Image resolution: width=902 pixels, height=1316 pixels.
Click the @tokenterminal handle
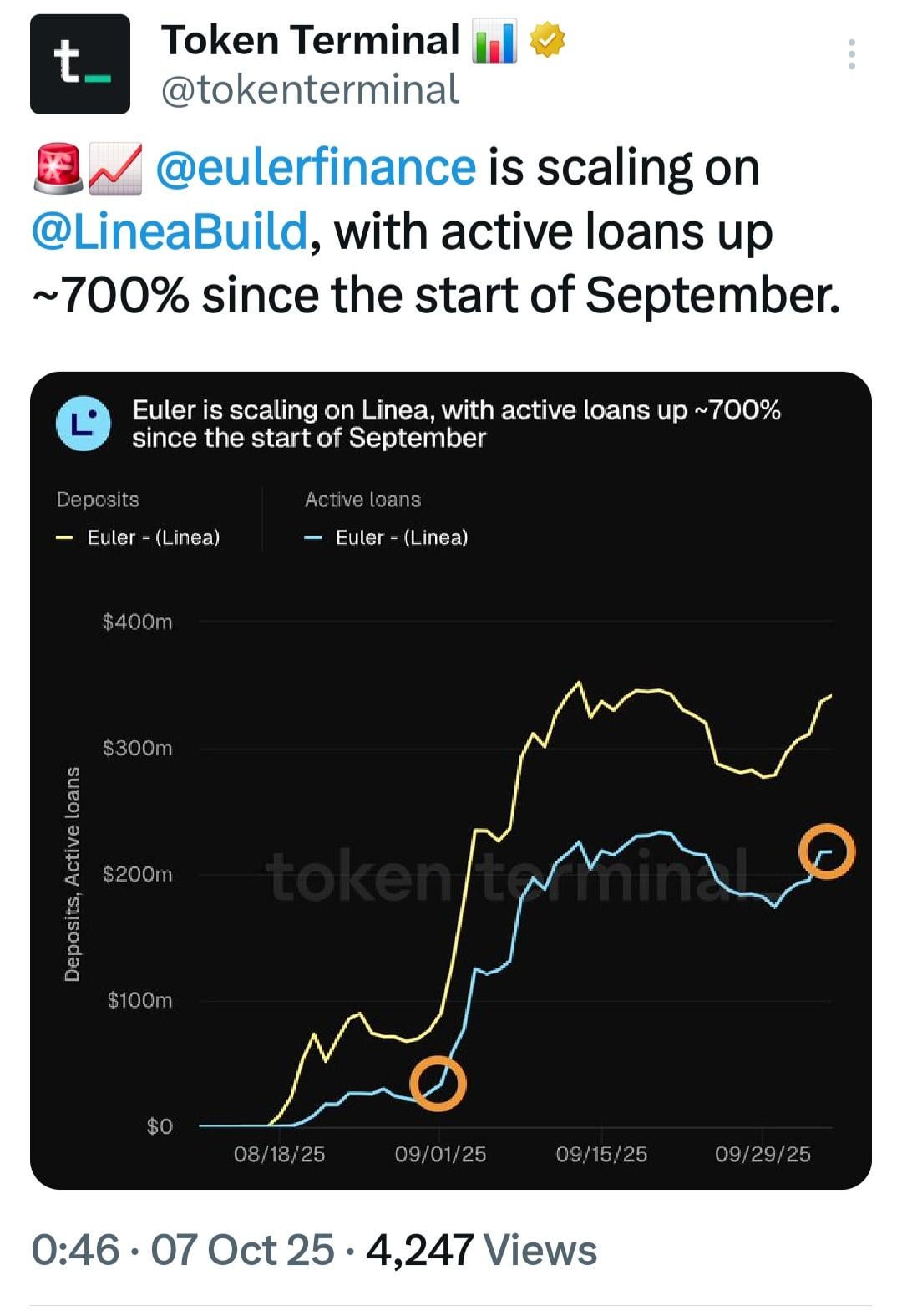point(310,90)
